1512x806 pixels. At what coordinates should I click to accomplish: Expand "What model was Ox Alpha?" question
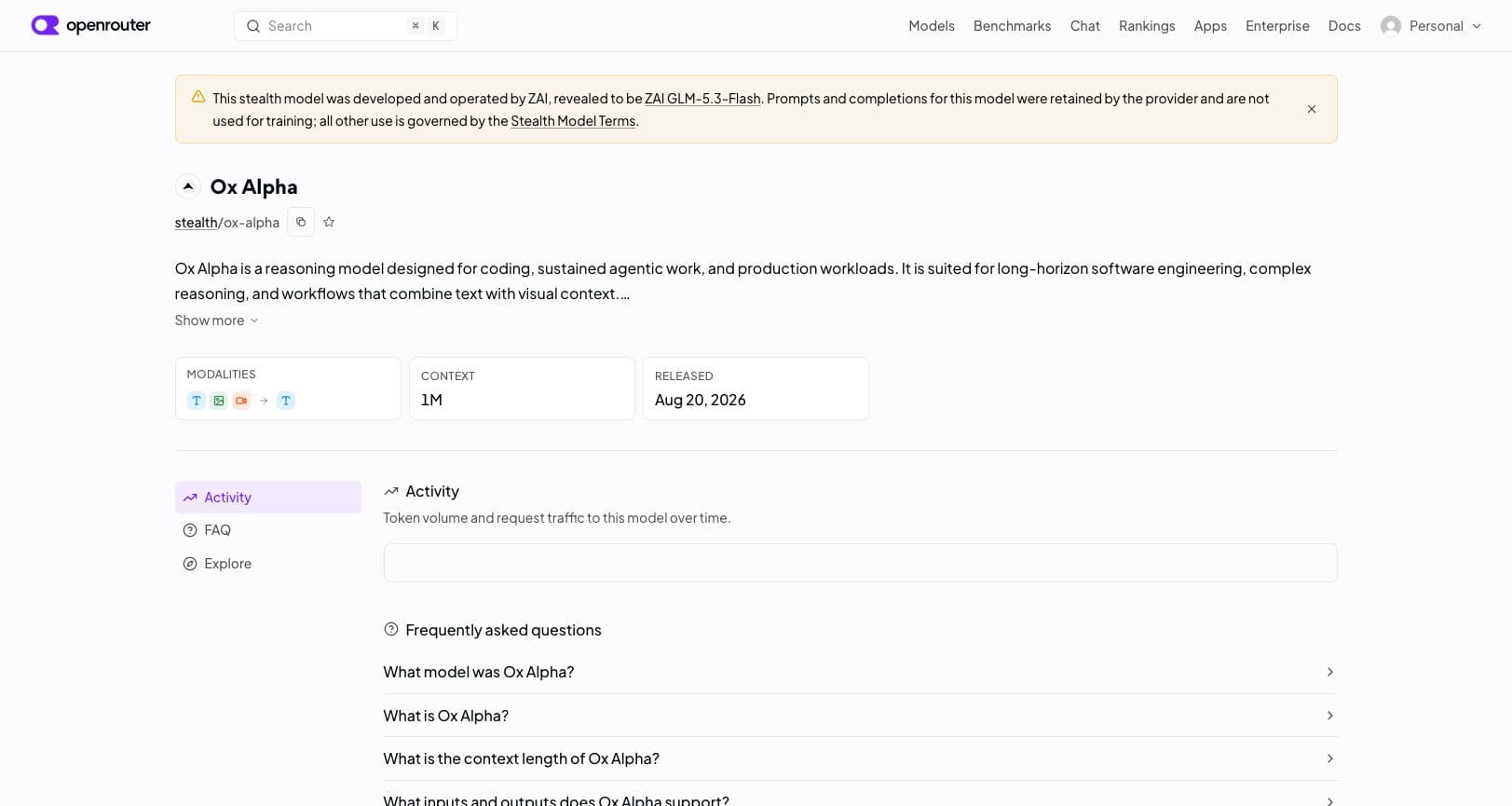click(861, 672)
